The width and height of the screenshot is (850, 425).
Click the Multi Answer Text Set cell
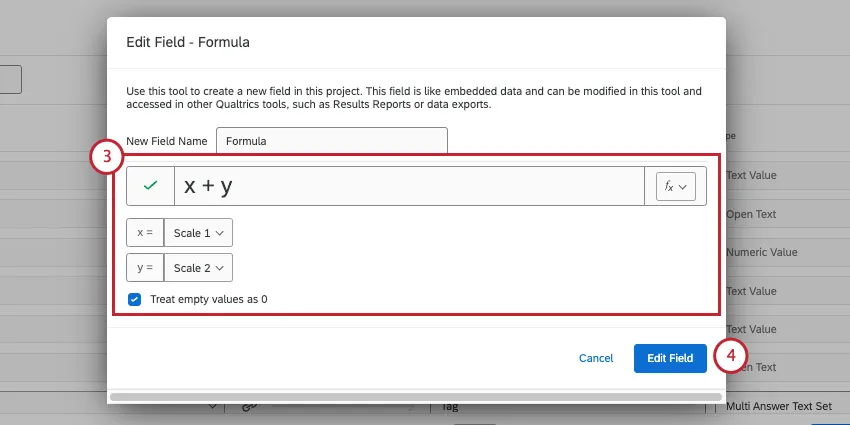[x=778, y=407]
